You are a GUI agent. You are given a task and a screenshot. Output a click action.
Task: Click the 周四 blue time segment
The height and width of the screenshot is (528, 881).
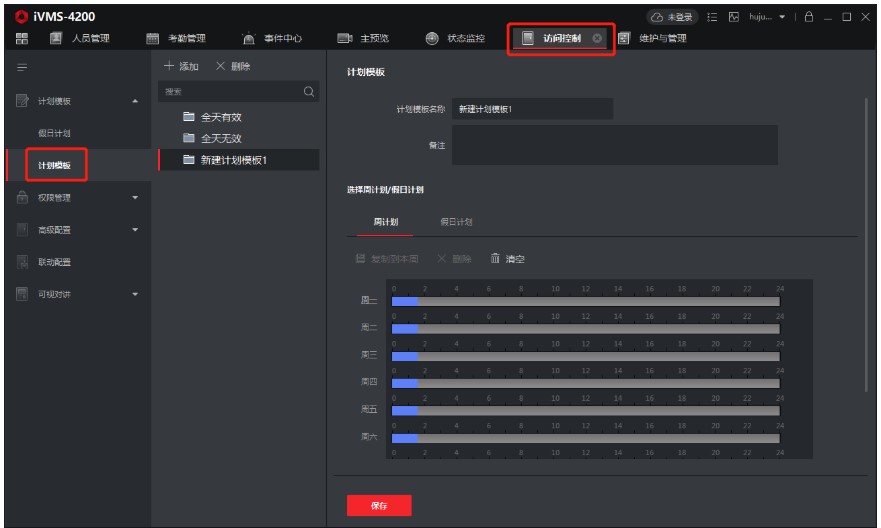tap(405, 383)
